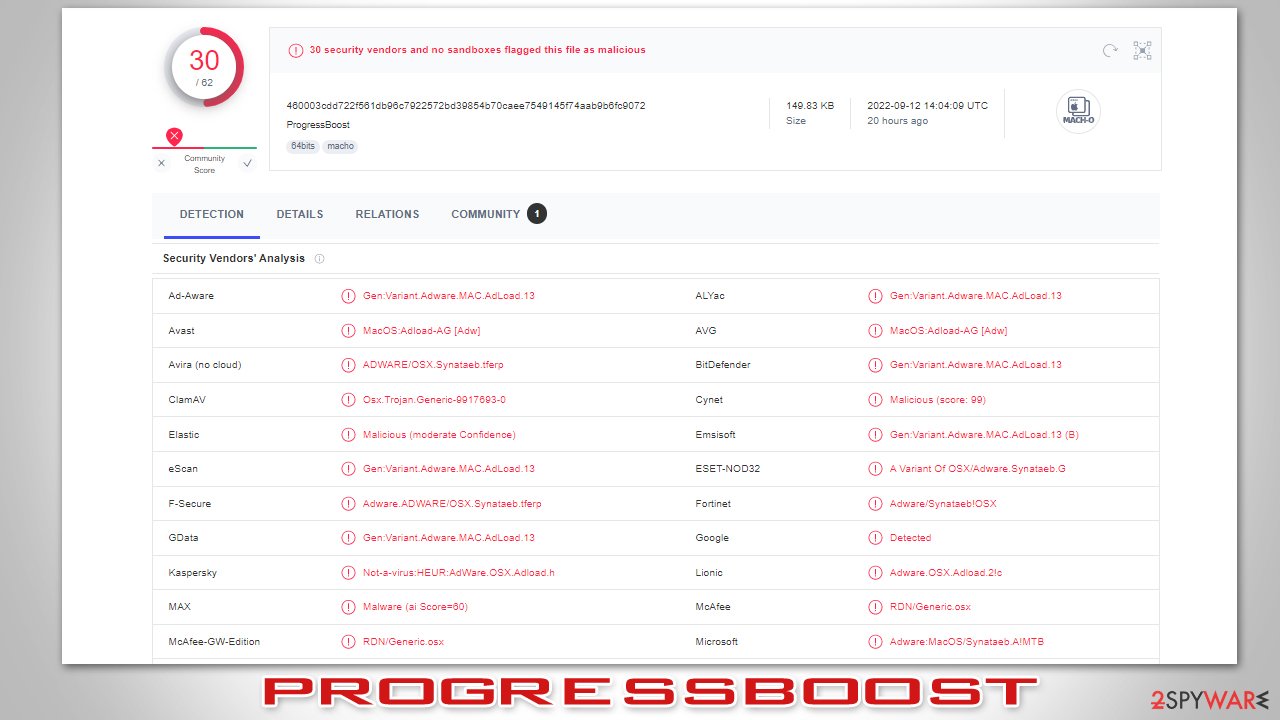1280x720 pixels.
Task: Click the Elastic Malicious moderate confidence result
Action: (x=439, y=435)
